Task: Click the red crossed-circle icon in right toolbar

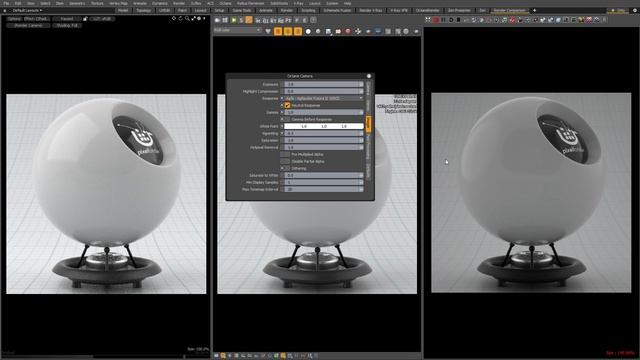Action: [x=513, y=20]
